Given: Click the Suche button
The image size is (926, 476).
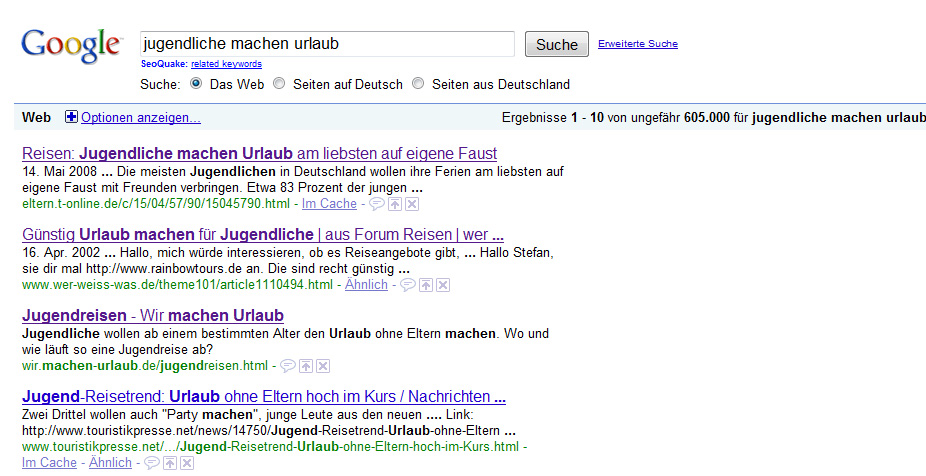Looking at the screenshot, I should pyautogui.click(x=557, y=44).
